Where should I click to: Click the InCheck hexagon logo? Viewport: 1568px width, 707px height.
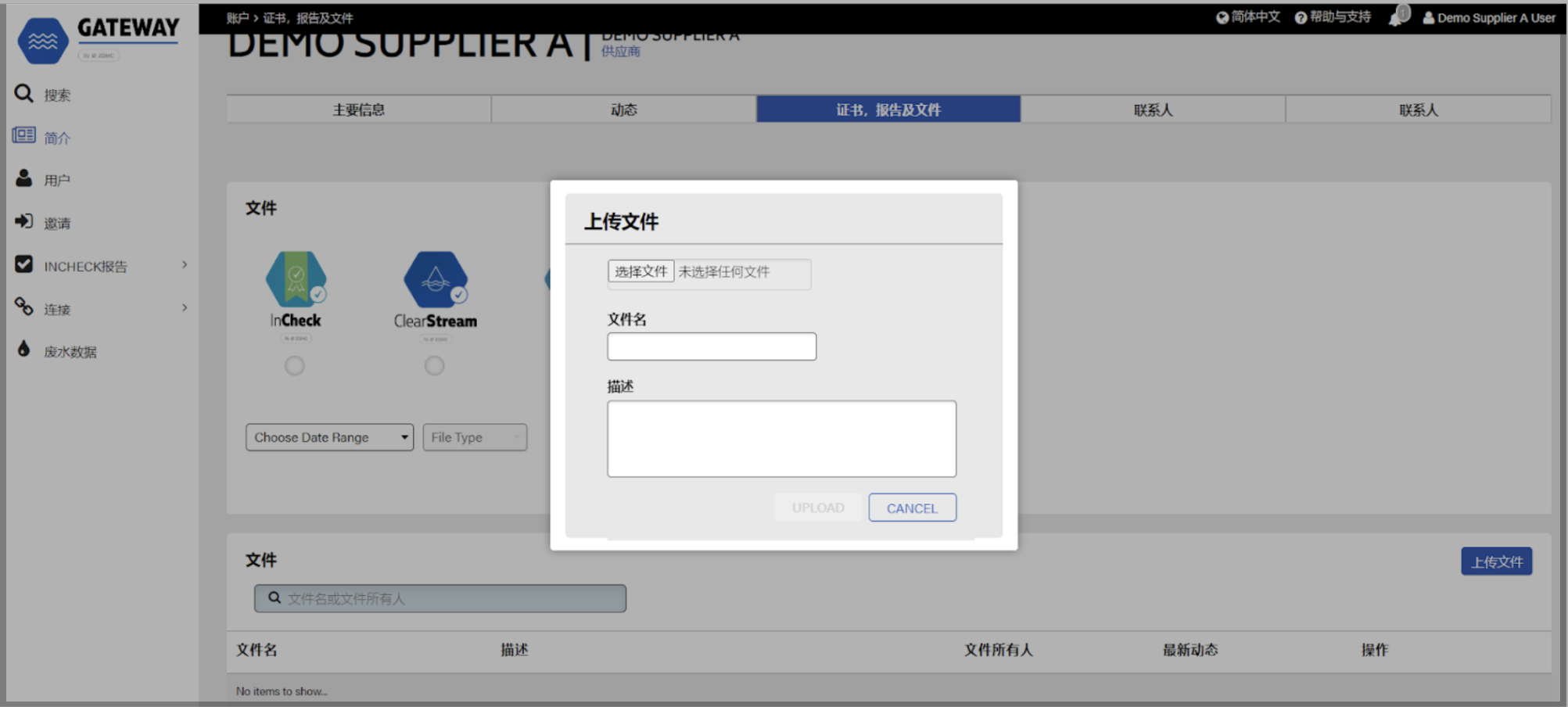pos(296,279)
